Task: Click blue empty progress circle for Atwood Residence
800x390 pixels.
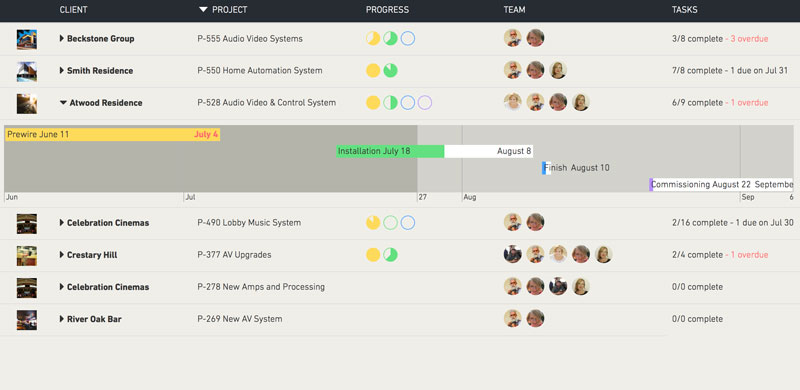Action: [x=408, y=103]
